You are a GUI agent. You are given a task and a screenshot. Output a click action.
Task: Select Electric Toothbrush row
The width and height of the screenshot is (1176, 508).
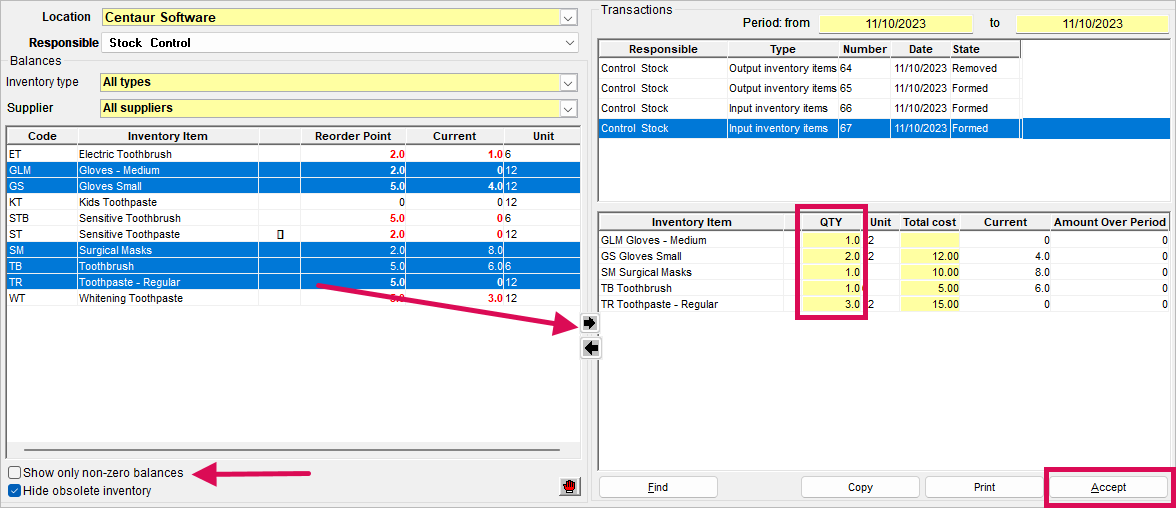click(x=293, y=154)
